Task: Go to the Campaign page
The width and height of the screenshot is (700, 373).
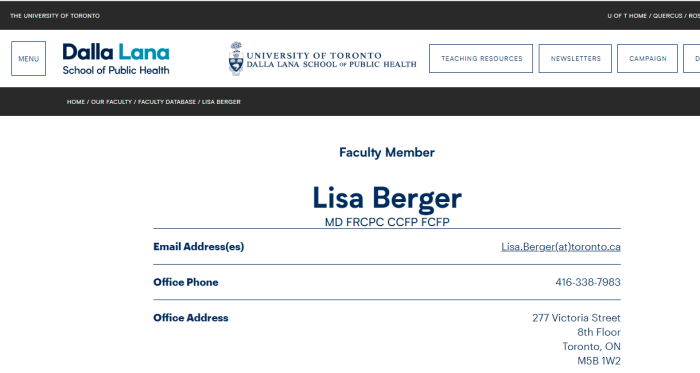Action: pos(647,58)
